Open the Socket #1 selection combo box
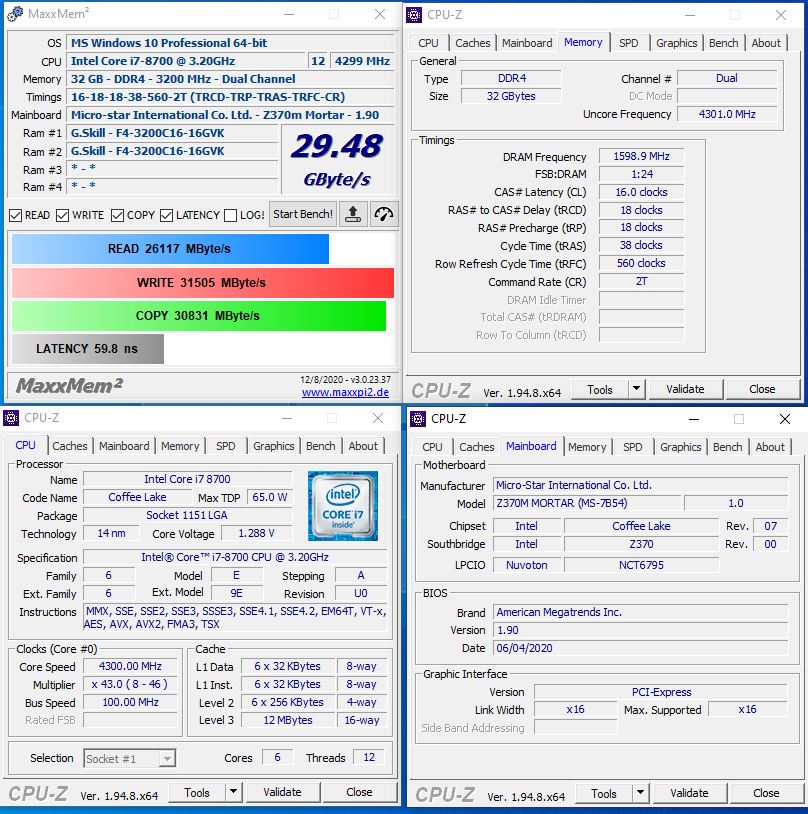The height and width of the screenshot is (814, 808). click(x=129, y=758)
